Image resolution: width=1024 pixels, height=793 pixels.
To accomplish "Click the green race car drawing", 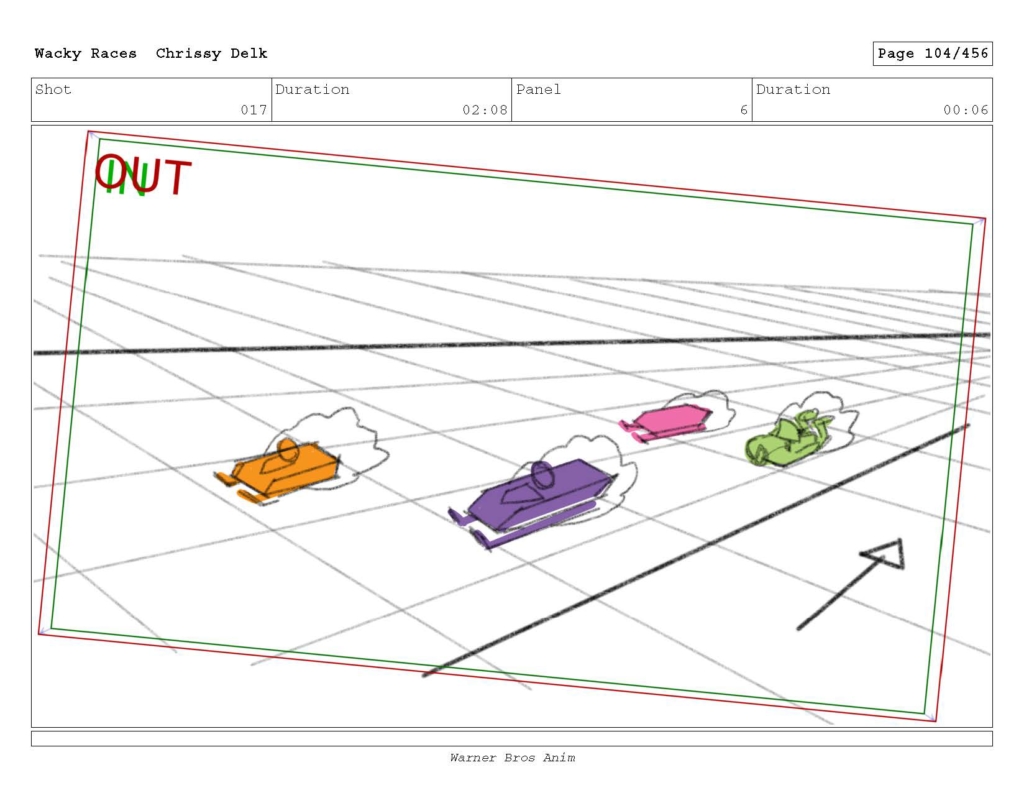I will pos(789,438).
